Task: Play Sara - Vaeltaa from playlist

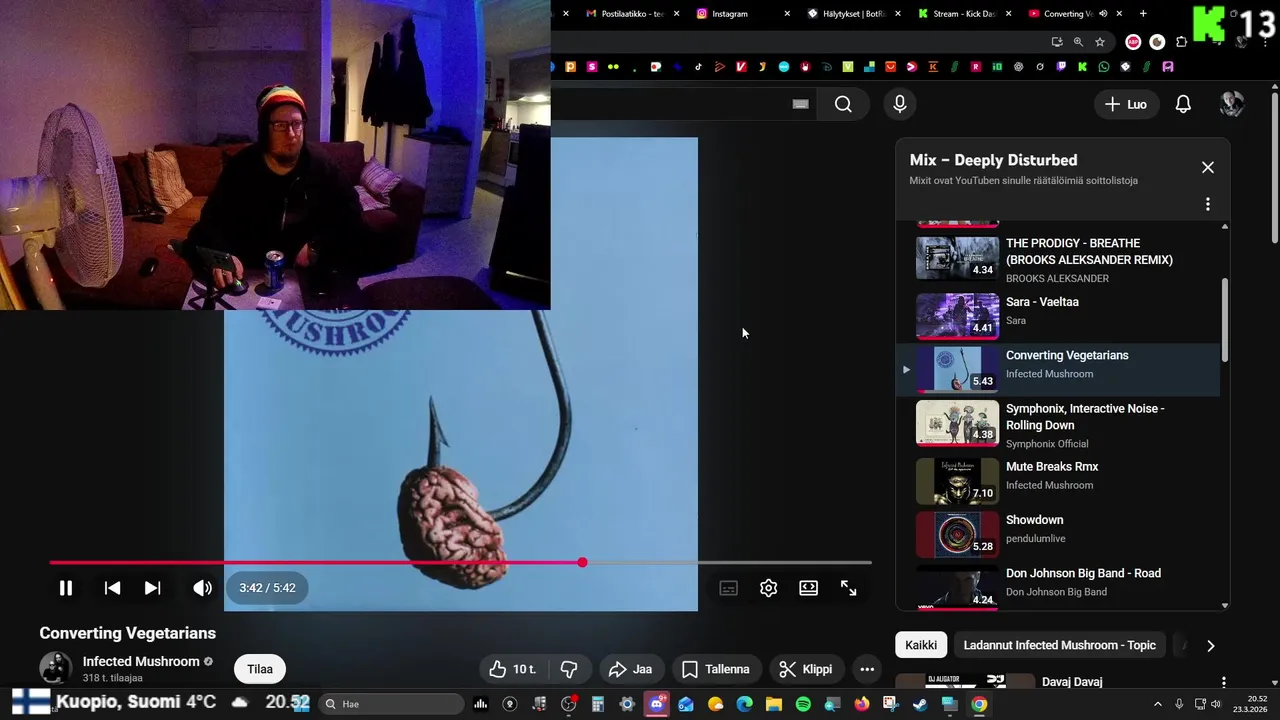Action: pos(1060,316)
